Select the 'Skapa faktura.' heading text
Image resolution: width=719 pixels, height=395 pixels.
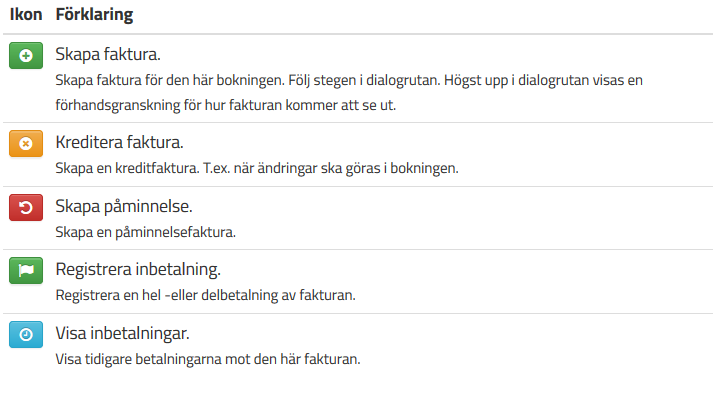[x=108, y=55]
